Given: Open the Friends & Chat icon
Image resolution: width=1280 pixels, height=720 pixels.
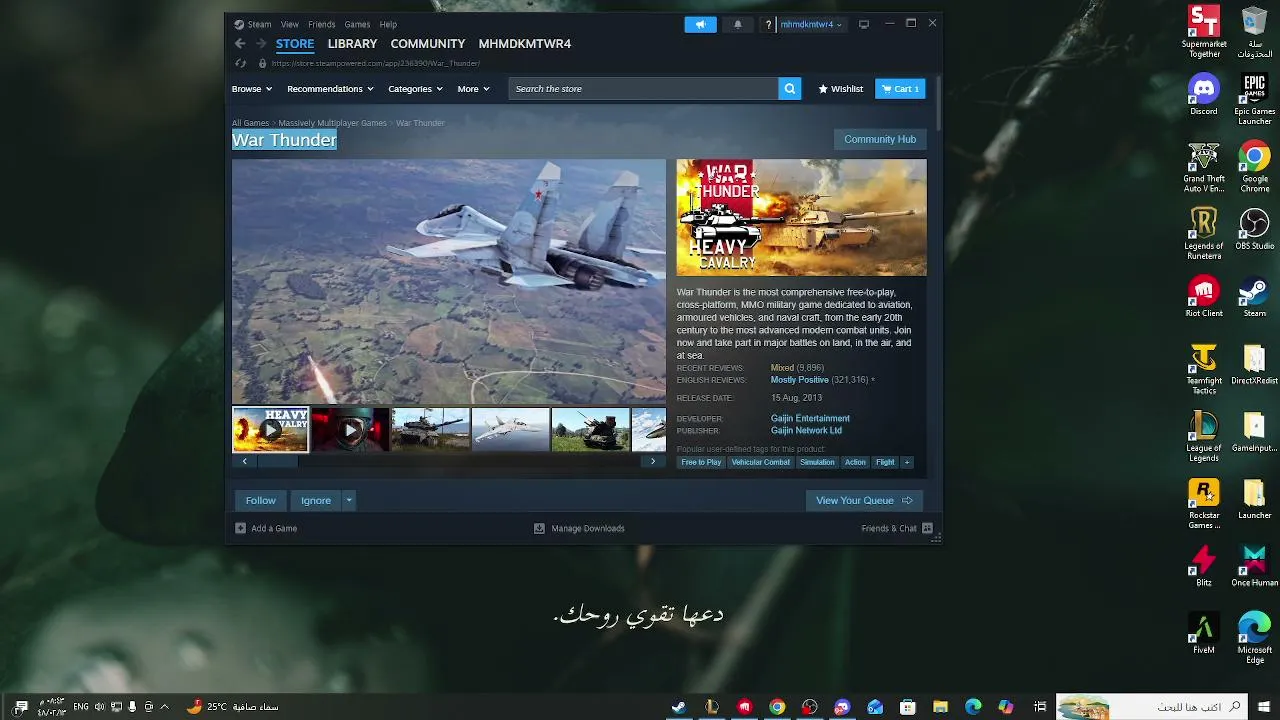Looking at the screenshot, I should pos(927,528).
